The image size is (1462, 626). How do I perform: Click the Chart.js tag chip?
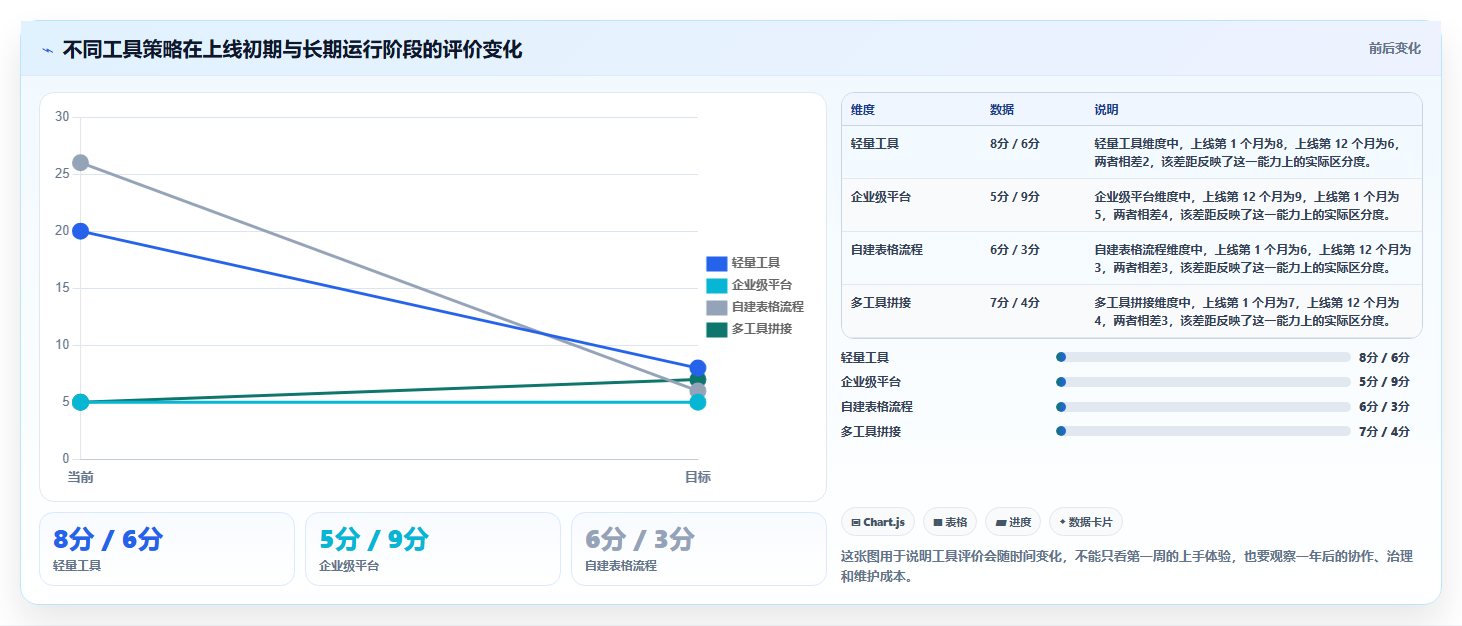pyautogui.click(x=878, y=522)
